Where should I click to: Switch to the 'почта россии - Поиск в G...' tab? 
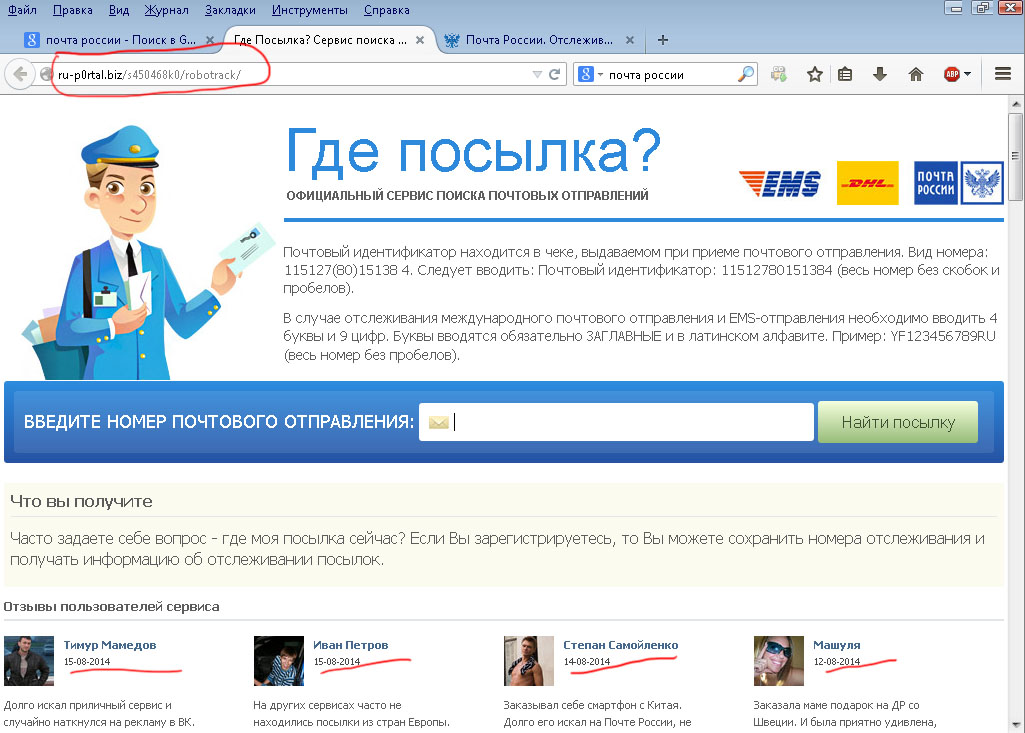tap(120, 40)
